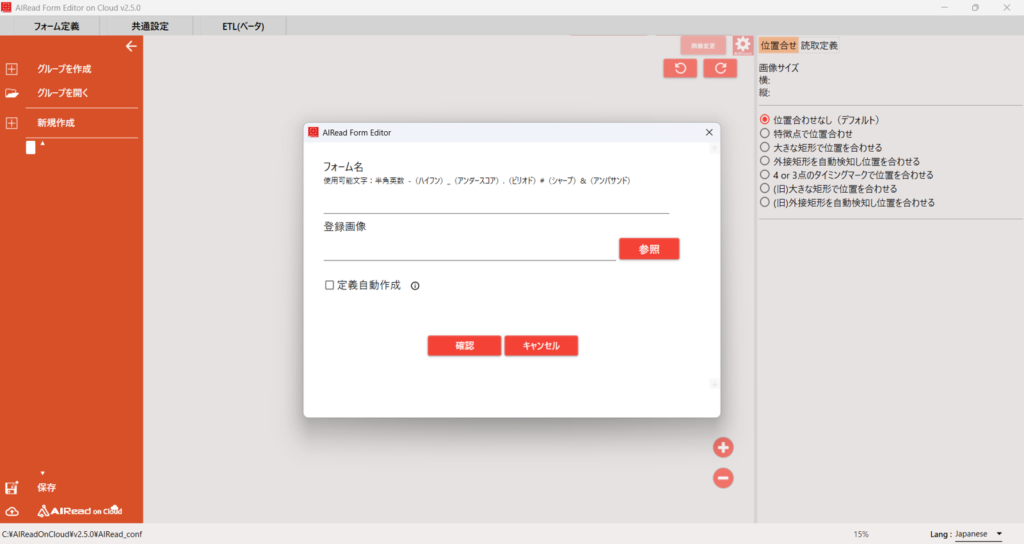Select 位置合わせなし (デフォルト) radio option
Viewport: 1024px width, 544px height.
pyautogui.click(x=765, y=120)
